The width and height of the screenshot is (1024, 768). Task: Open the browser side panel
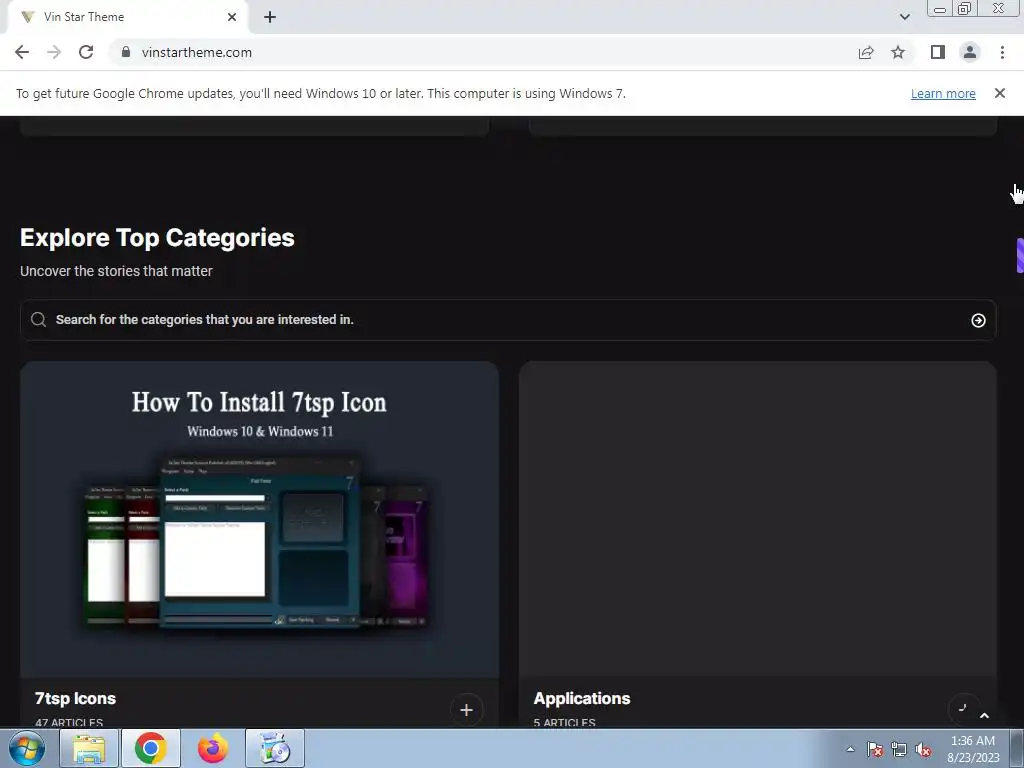(938, 52)
